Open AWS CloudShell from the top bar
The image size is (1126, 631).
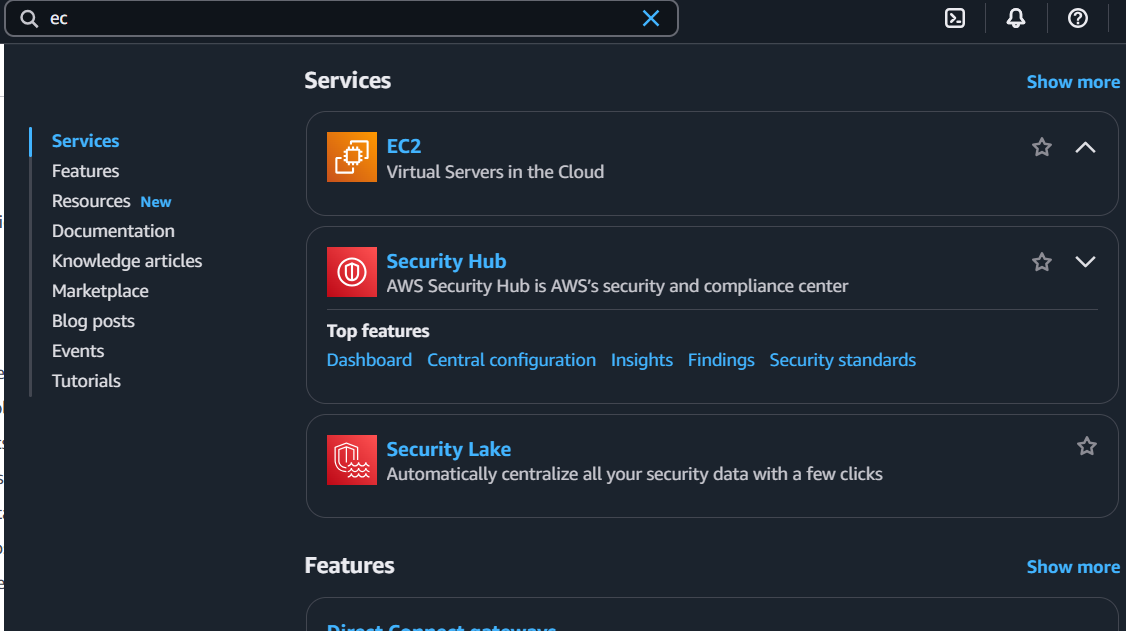(954, 18)
